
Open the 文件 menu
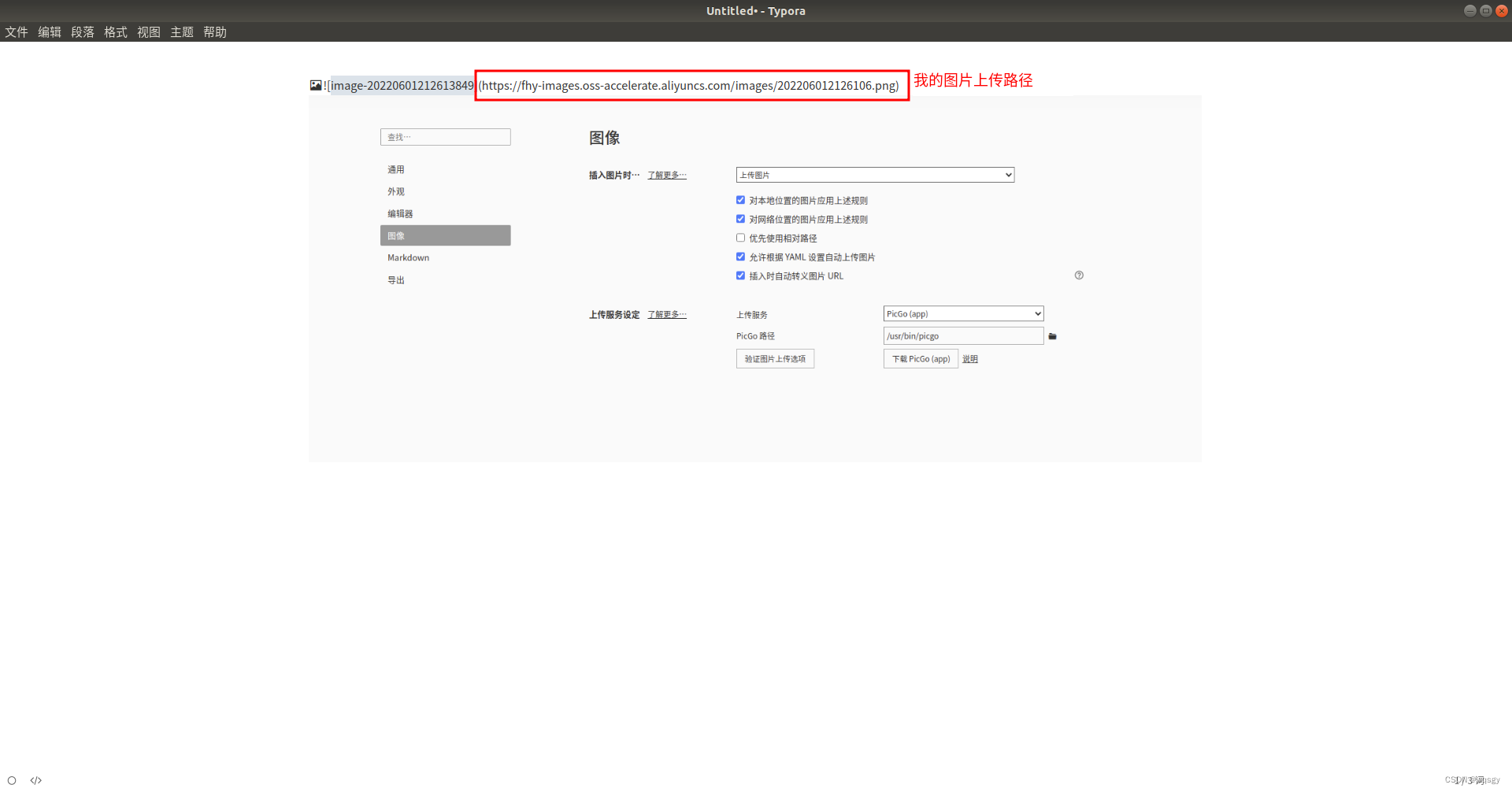[x=16, y=32]
